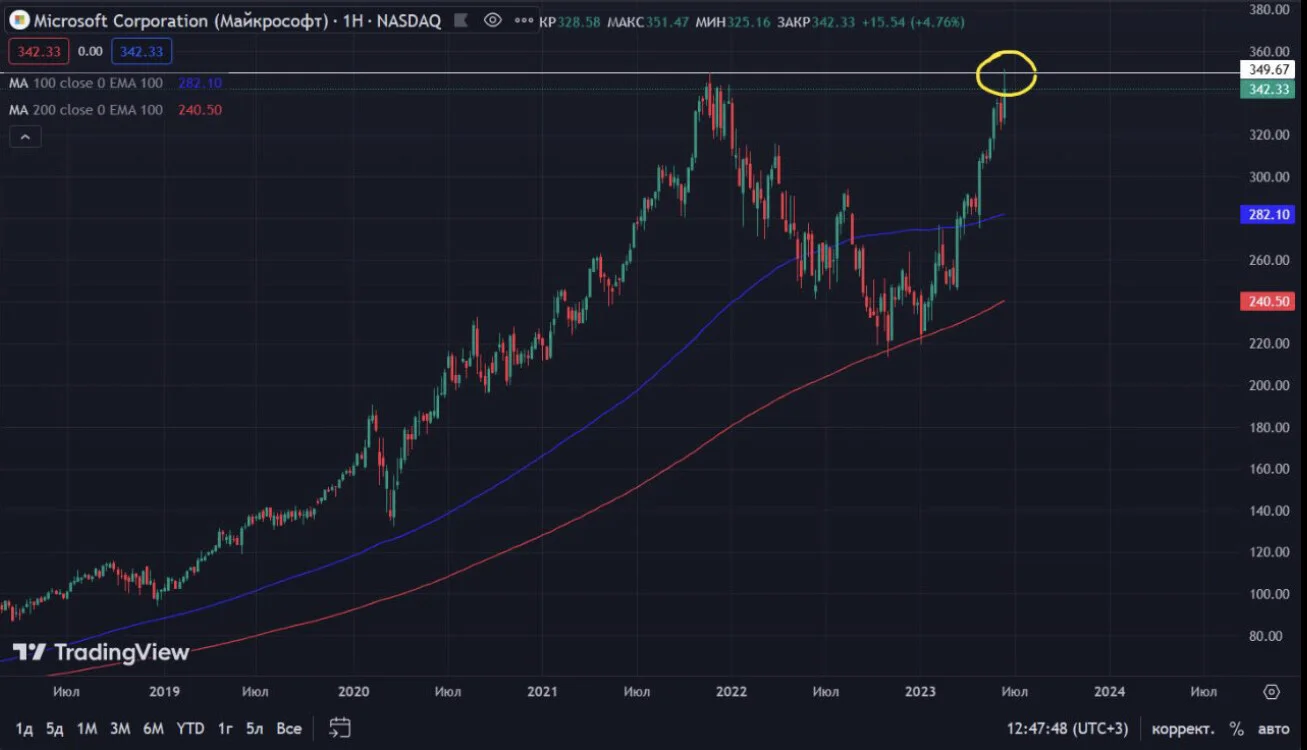Screen dimensions: 1307x750
Task: Switch to the 3М time range
Action: (120, 728)
